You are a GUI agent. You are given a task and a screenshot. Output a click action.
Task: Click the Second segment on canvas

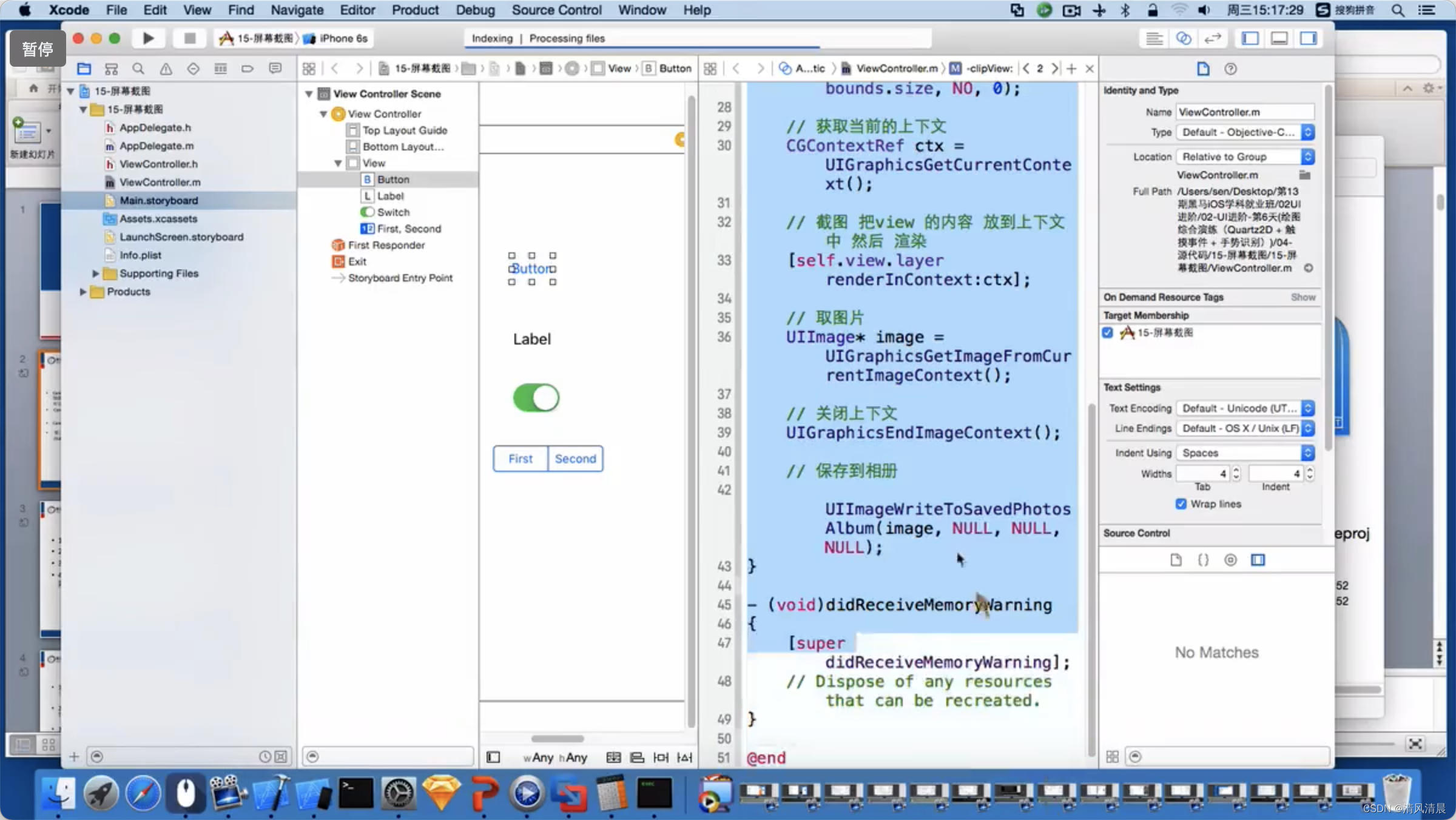[x=575, y=459]
